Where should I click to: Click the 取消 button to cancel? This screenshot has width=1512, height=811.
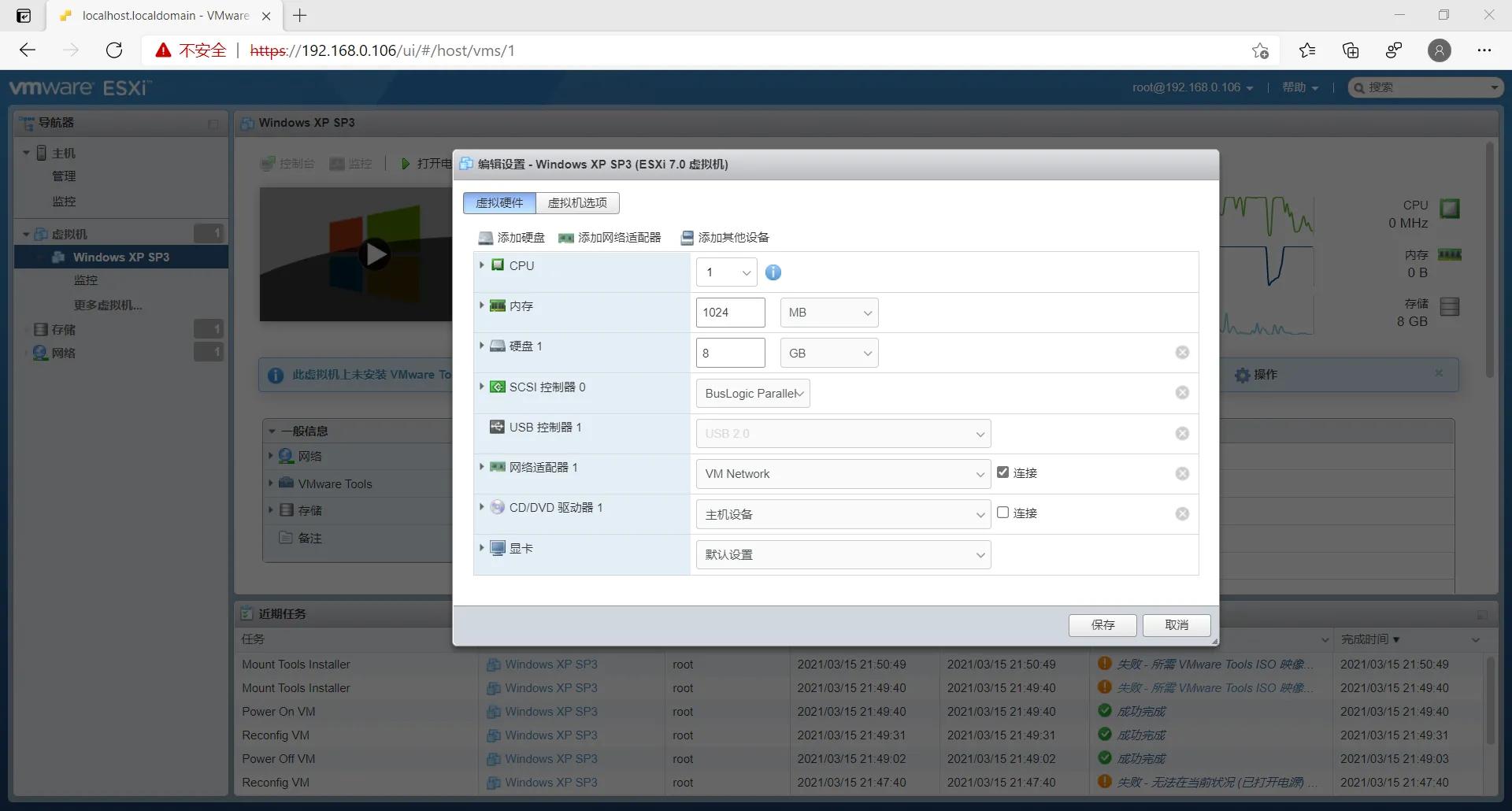(x=1176, y=624)
